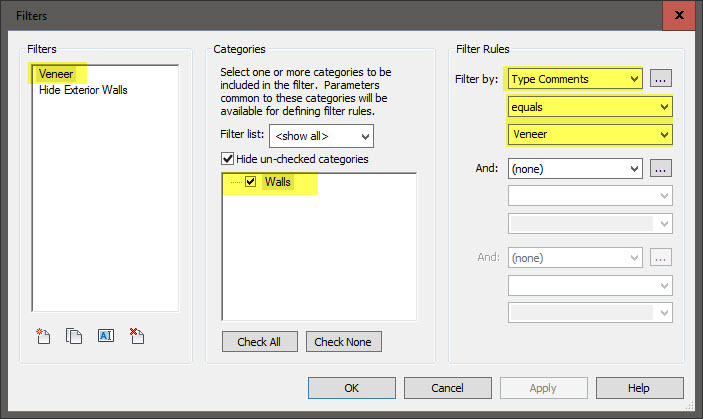Viewport: 703px width, 419px height.
Task: Select the Veneer filter in list
Action: coord(56,74)
